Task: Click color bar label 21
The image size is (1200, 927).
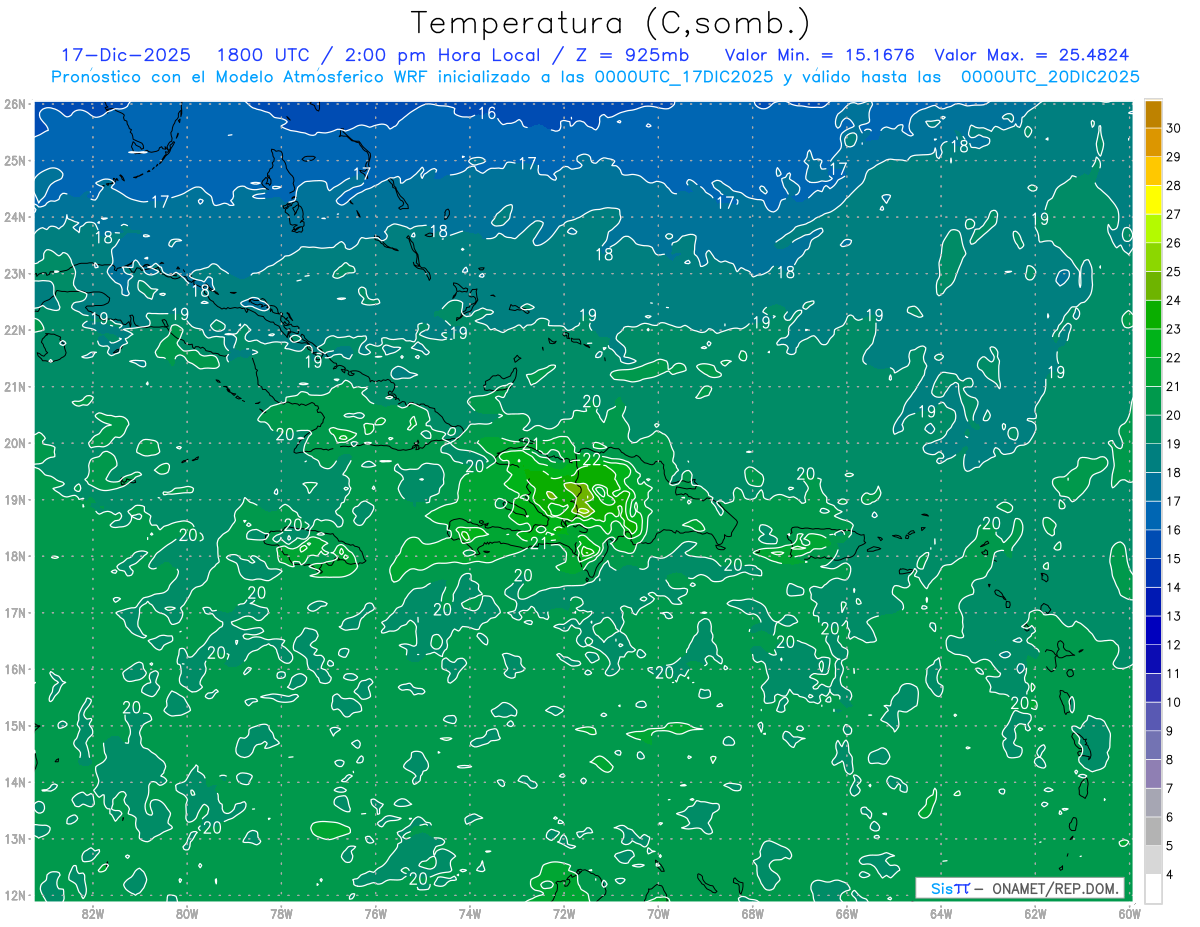Action: coord(1173,386)
